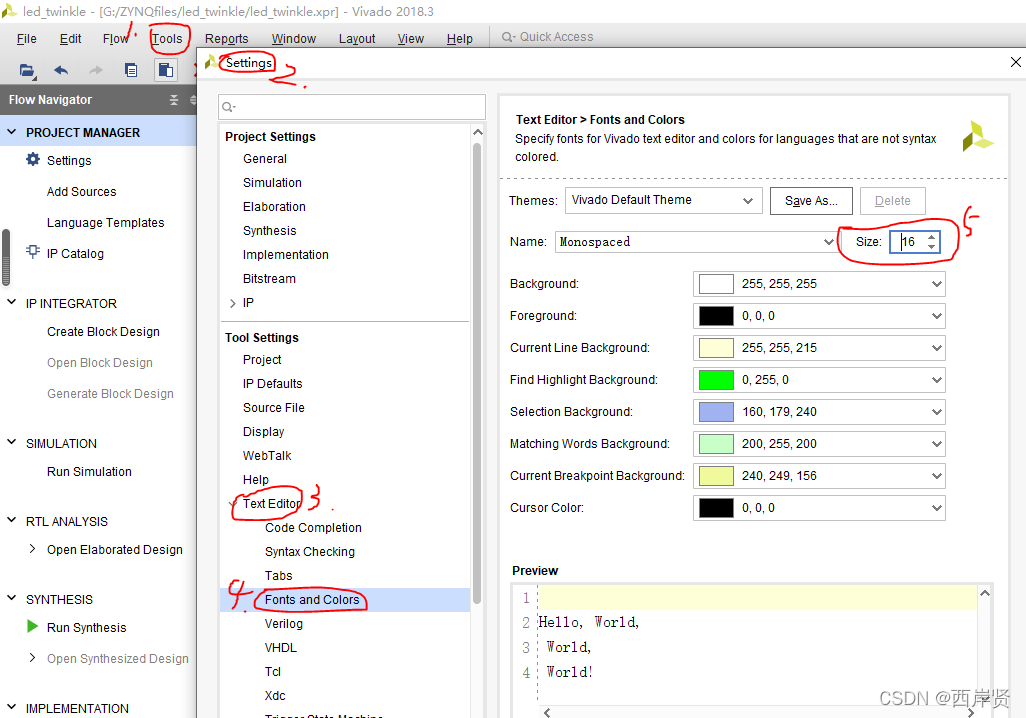Select Synthesis in Project Settings
The width and height of the screenshot is (1026, 718).
click(x=270, y=231)
